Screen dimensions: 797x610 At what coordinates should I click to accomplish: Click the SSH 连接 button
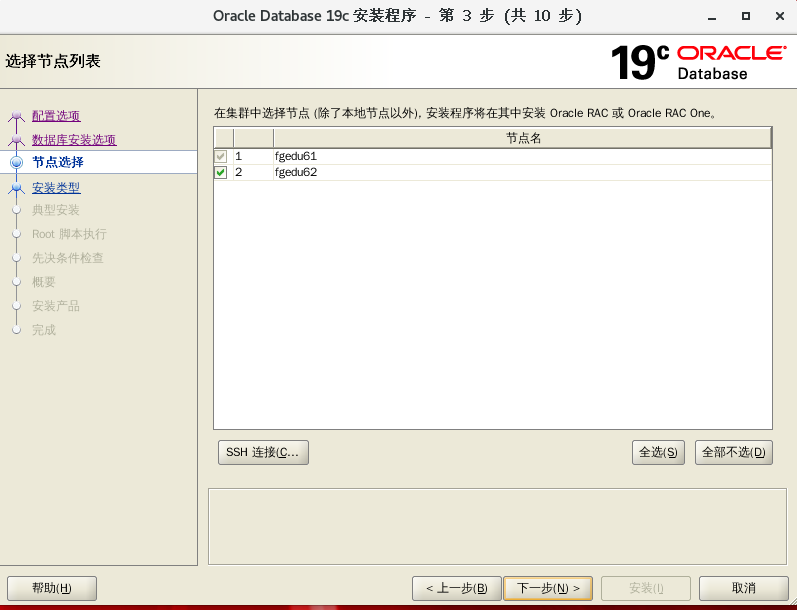[263, 452]
